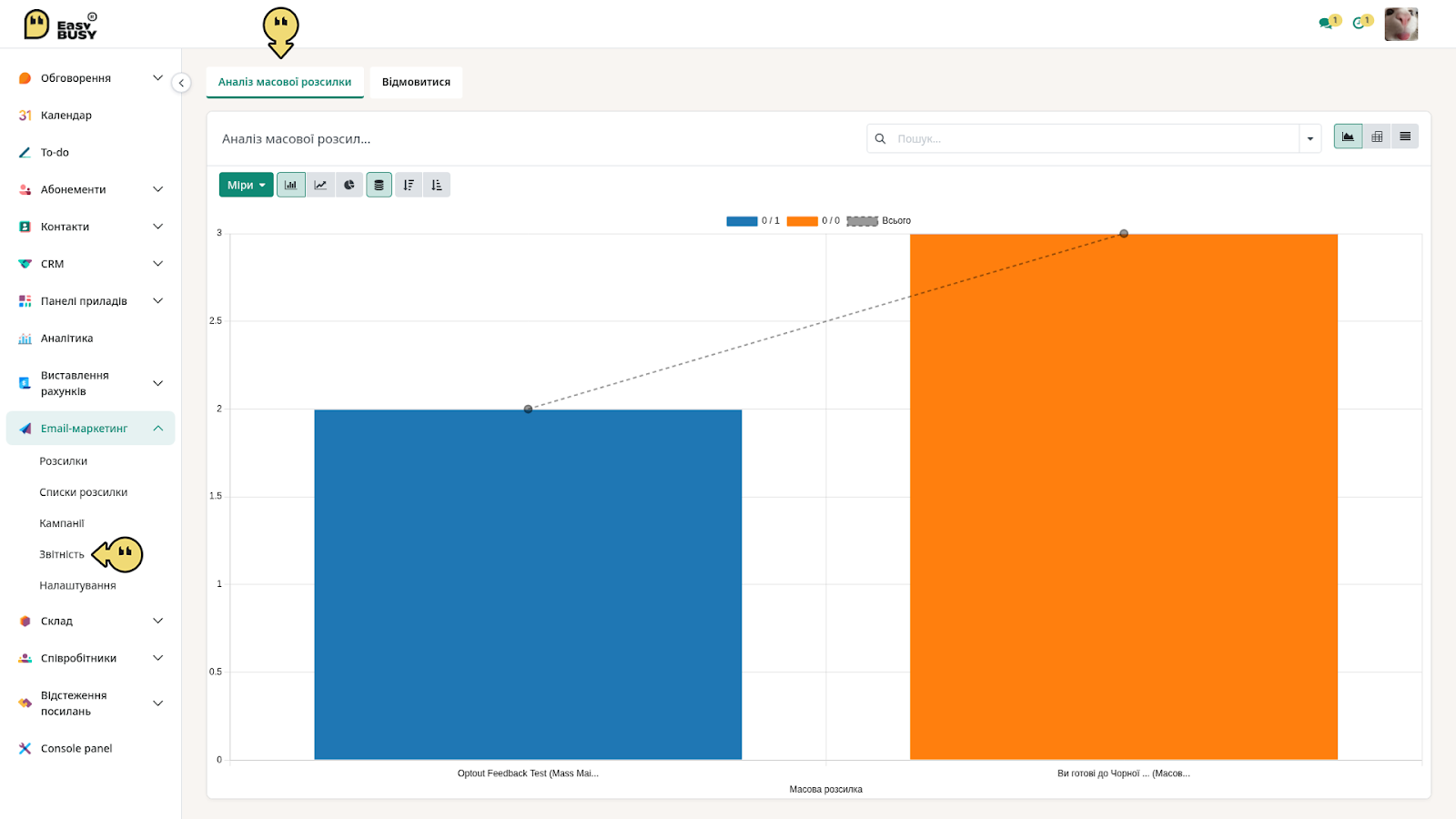Open the Розсилки submenu link
This screenshot has height=819, width=1456.
coord(64,461)
